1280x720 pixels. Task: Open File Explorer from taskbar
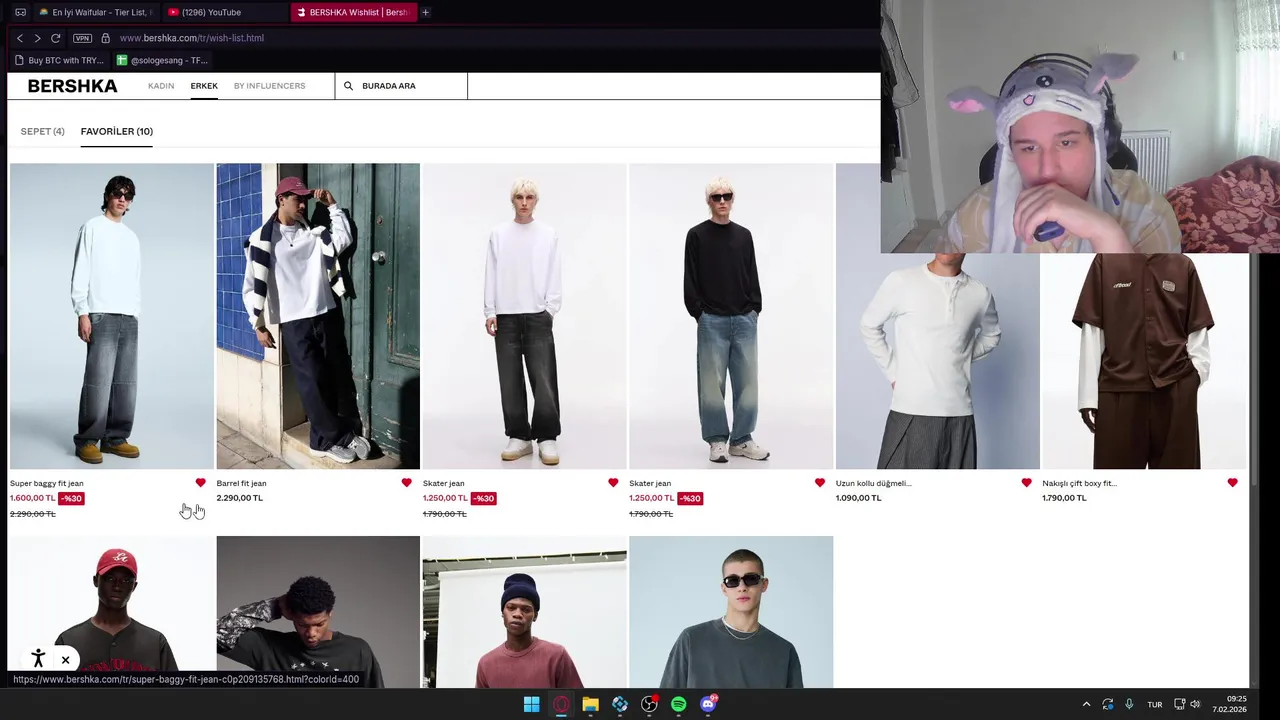[x=590, y=704]
